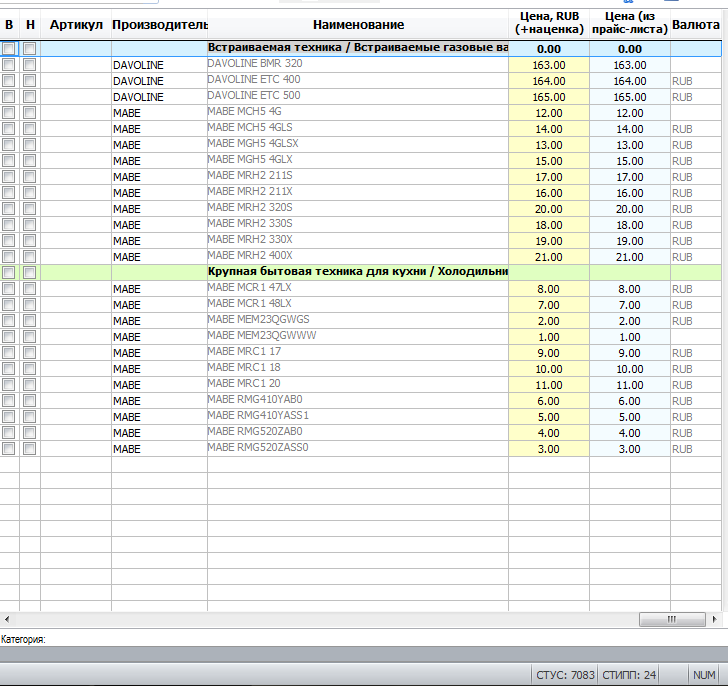Screen dimensions: 728x686
Task: Tick the В checkbox in the Крупная бытовая техника row
Action: point(8,272)
